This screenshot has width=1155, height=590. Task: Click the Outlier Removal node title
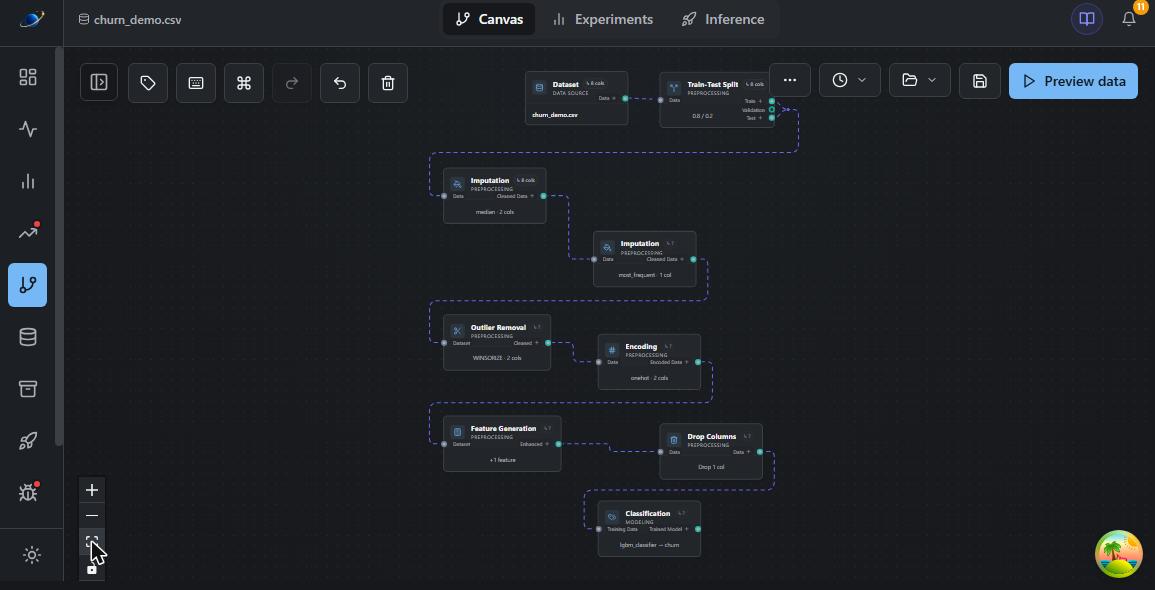(x=498, y=328)
